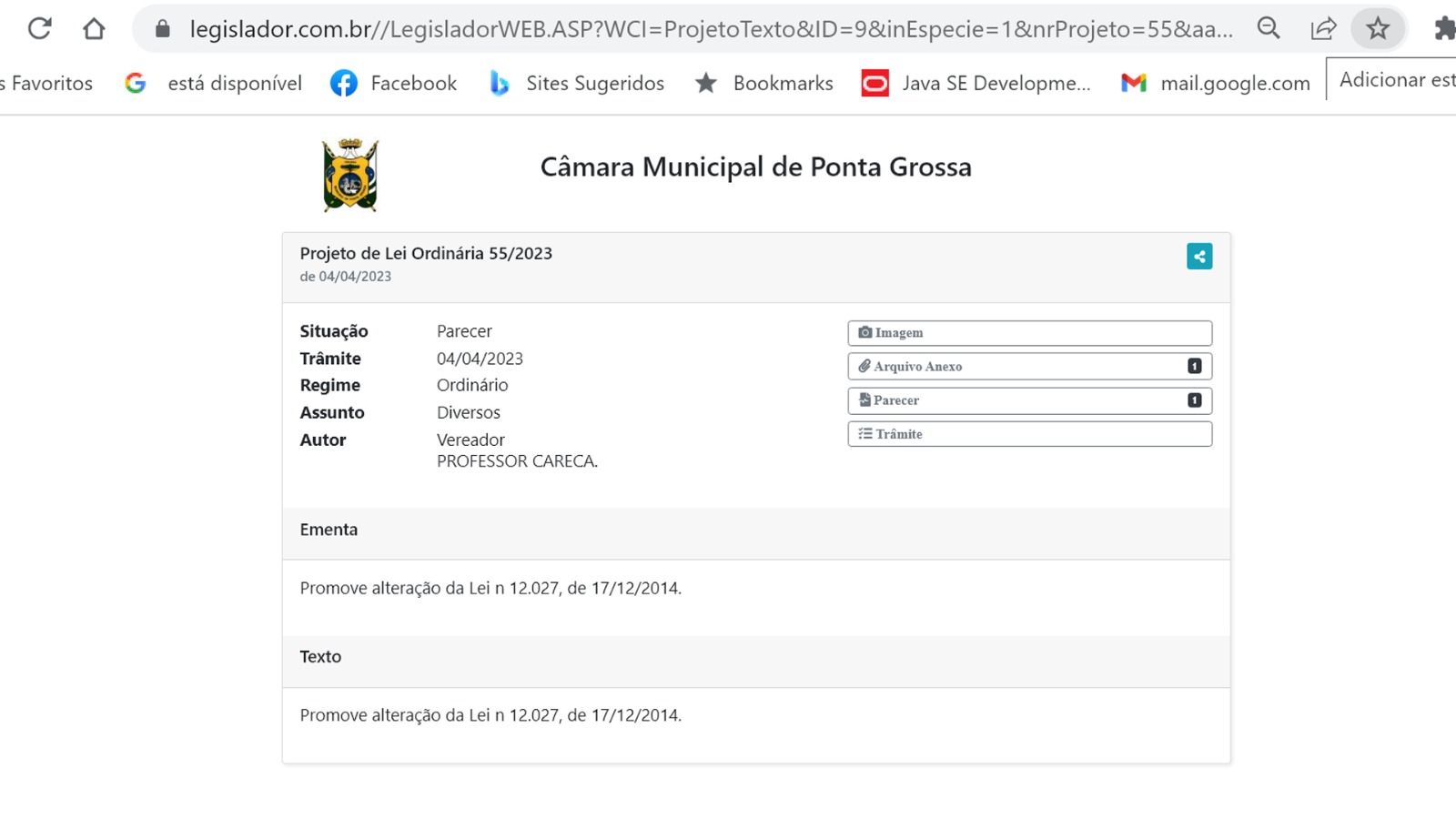Bookmark this page with the star icon
1456x819 pixels.
click(x=1377, y=29)
